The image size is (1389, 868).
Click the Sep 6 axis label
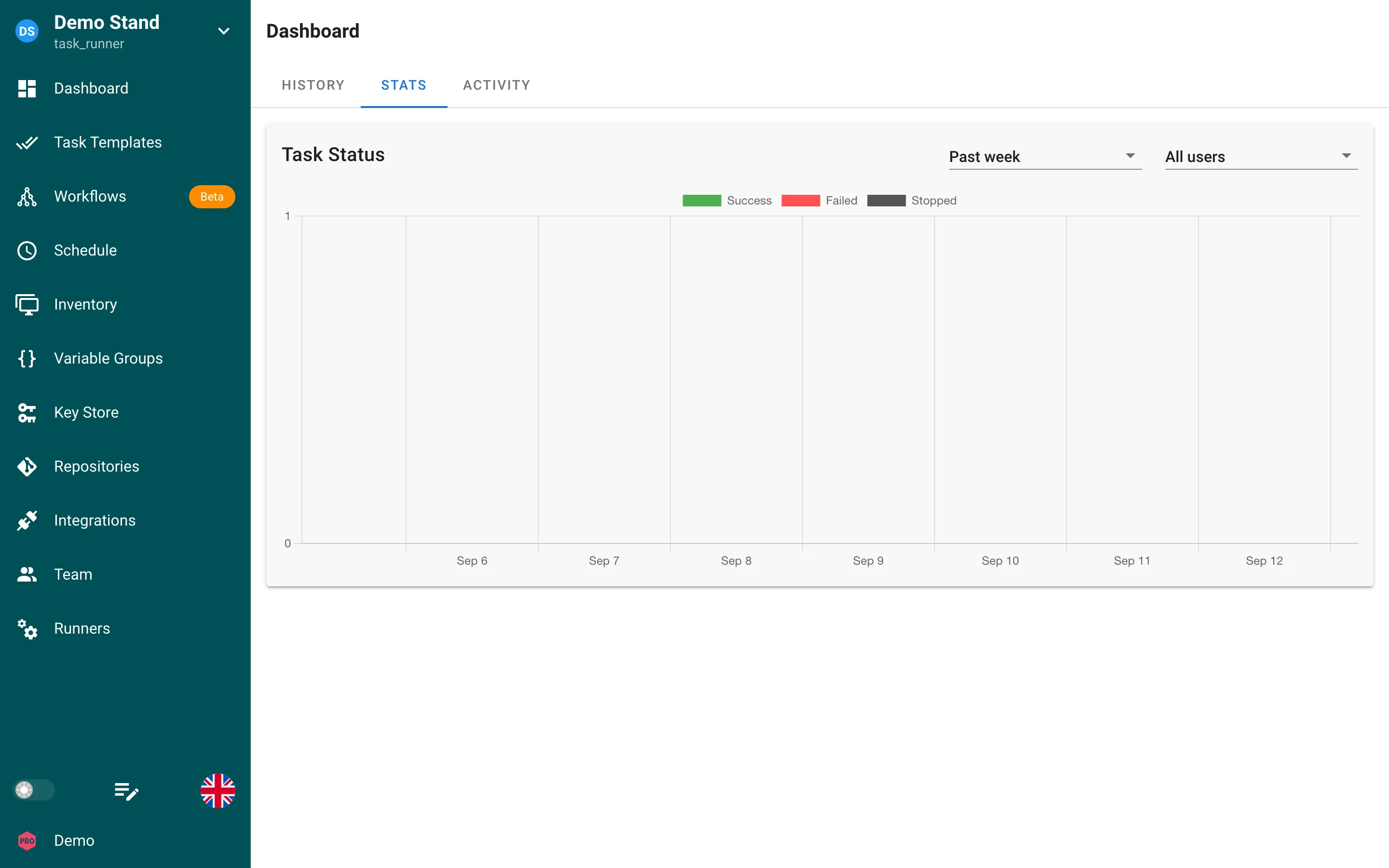point(472,560)
